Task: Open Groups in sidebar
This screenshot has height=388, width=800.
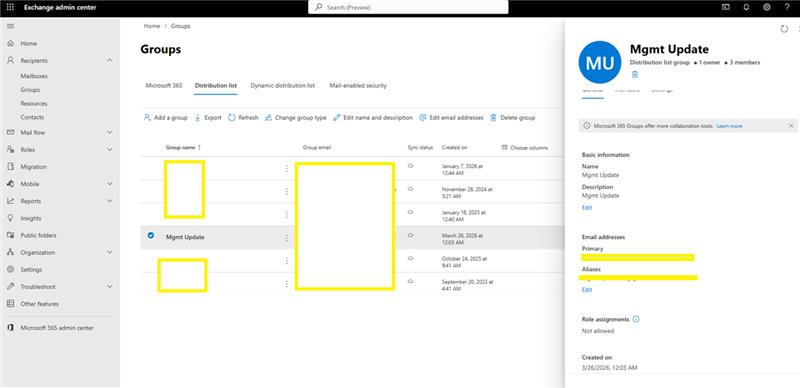Action: coord(30,90)
